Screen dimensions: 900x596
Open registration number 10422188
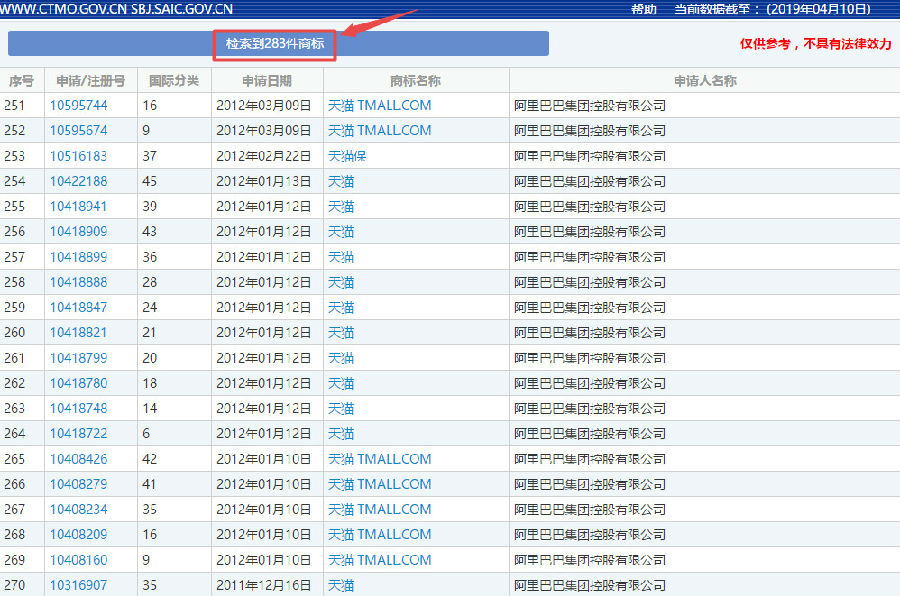[x=79, y=181]
